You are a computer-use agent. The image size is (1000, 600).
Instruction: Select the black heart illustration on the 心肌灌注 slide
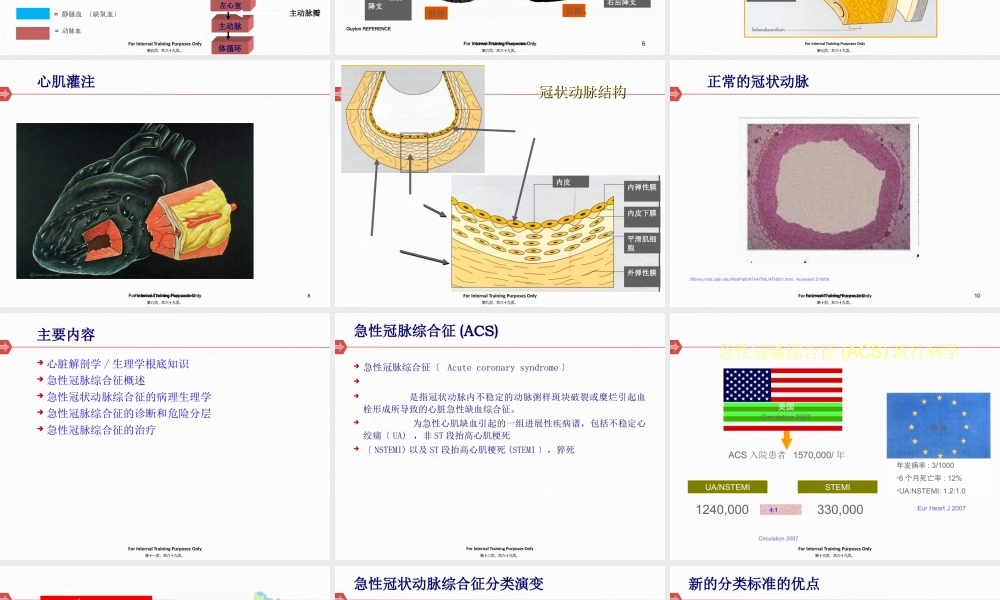point(135,201)
